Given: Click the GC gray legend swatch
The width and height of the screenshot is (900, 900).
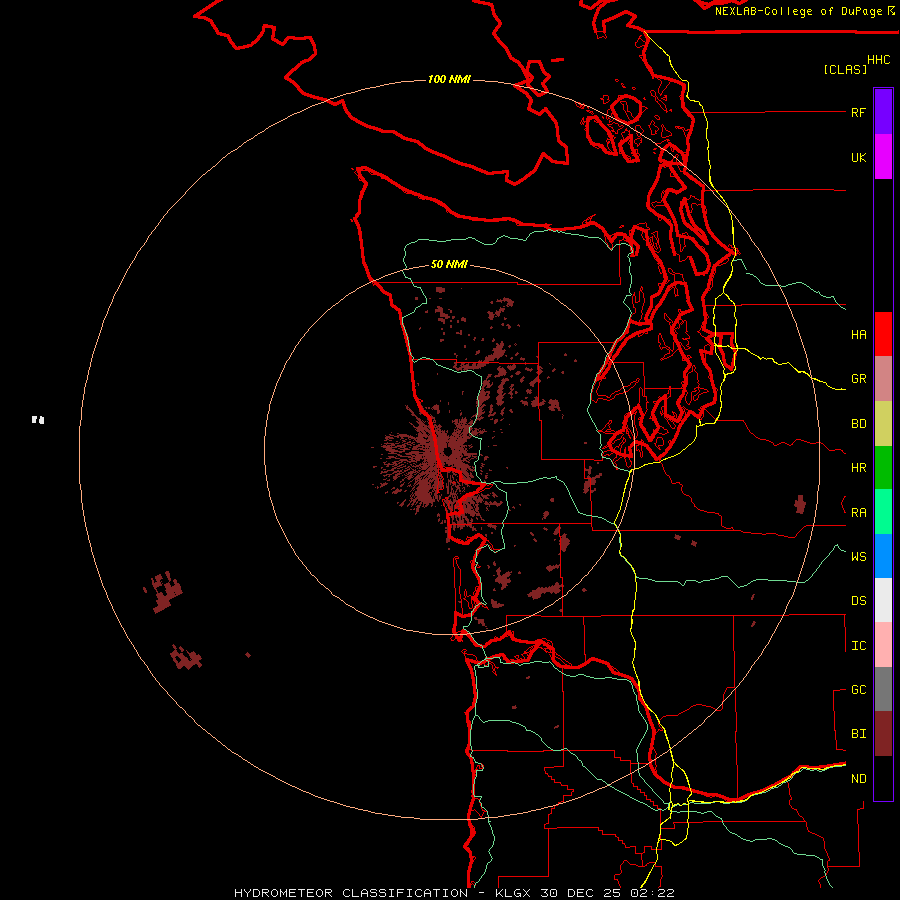Looking at the screenshot, I should pos(883,689).
